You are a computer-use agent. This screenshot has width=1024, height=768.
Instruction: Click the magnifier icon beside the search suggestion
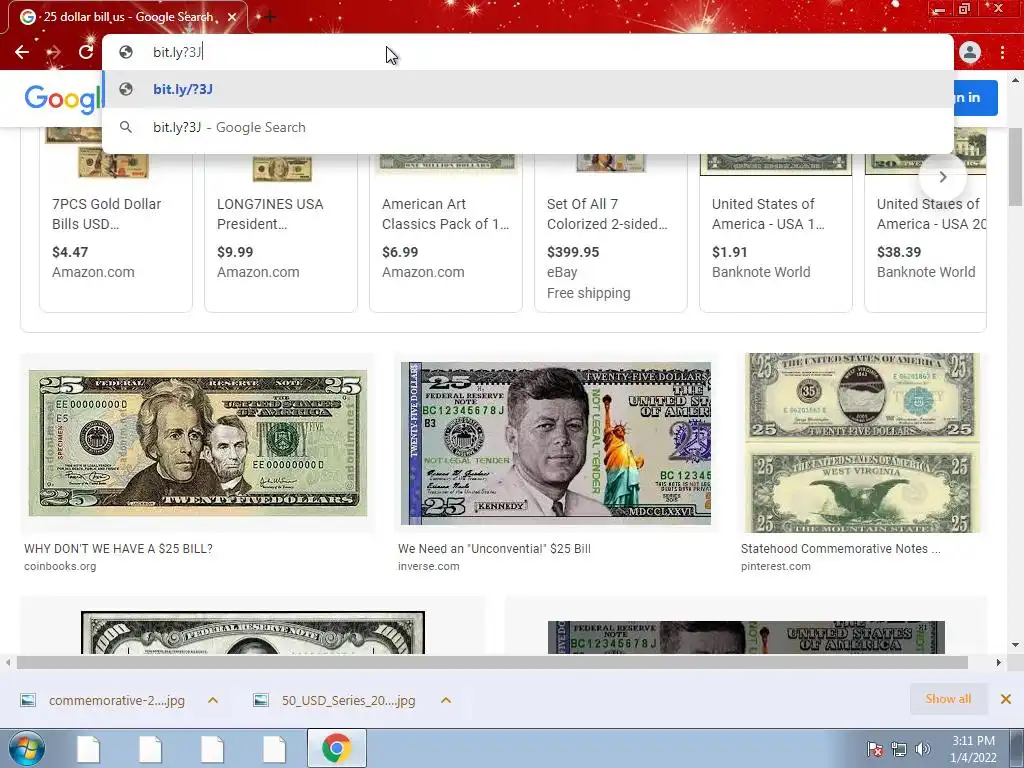coord(126,127)
